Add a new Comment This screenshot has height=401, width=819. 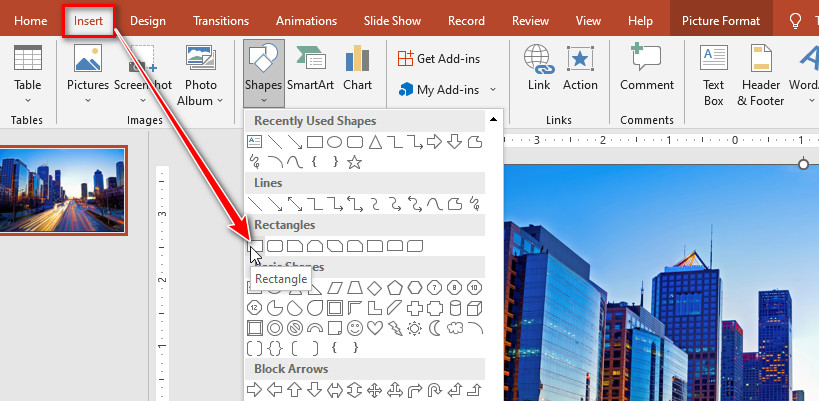647,68
